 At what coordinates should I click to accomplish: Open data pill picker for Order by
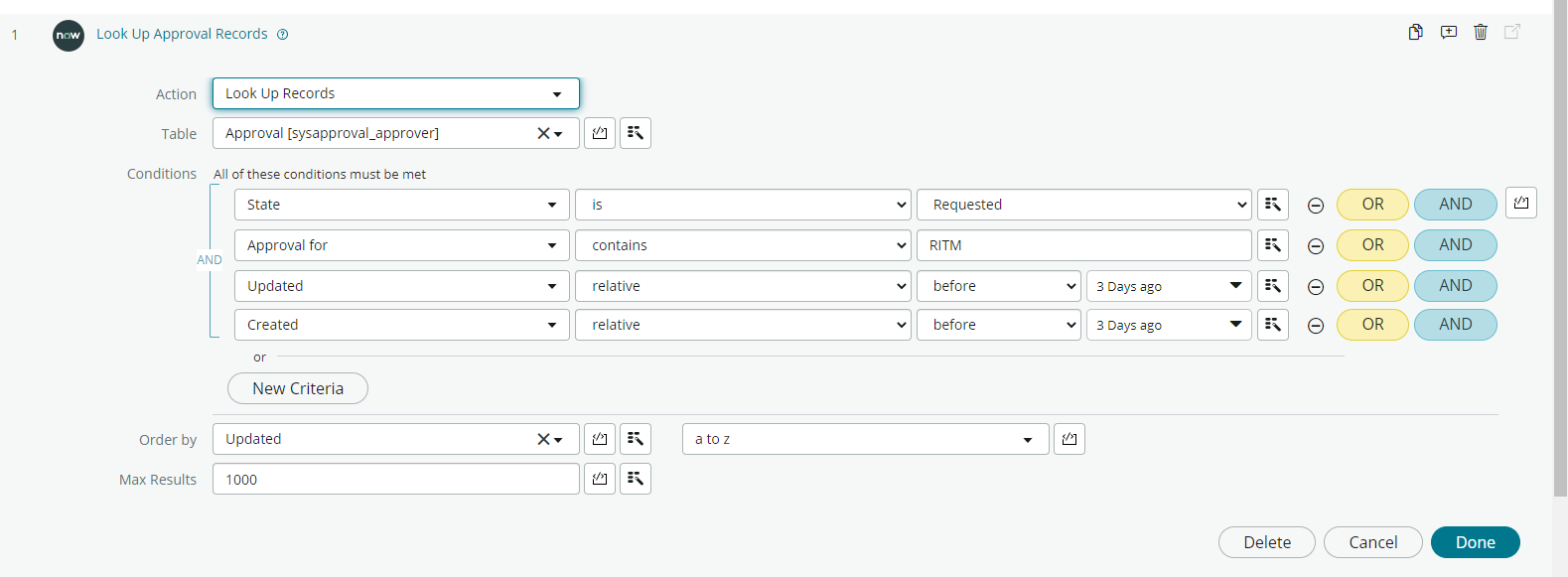(x=600, y=439)
